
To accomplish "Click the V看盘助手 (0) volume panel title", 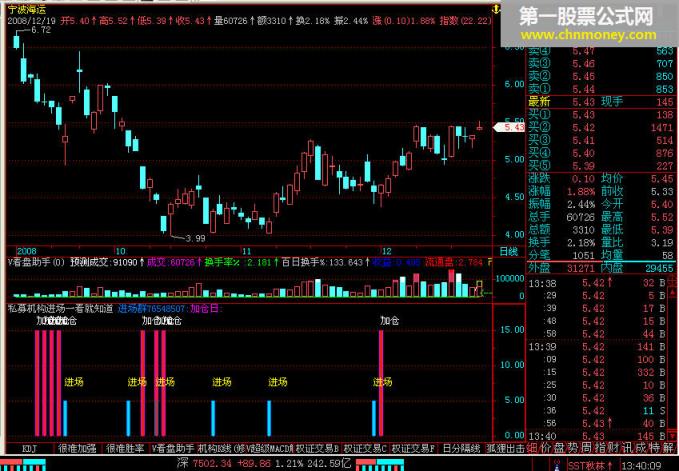I will click(x=36, y=262).
